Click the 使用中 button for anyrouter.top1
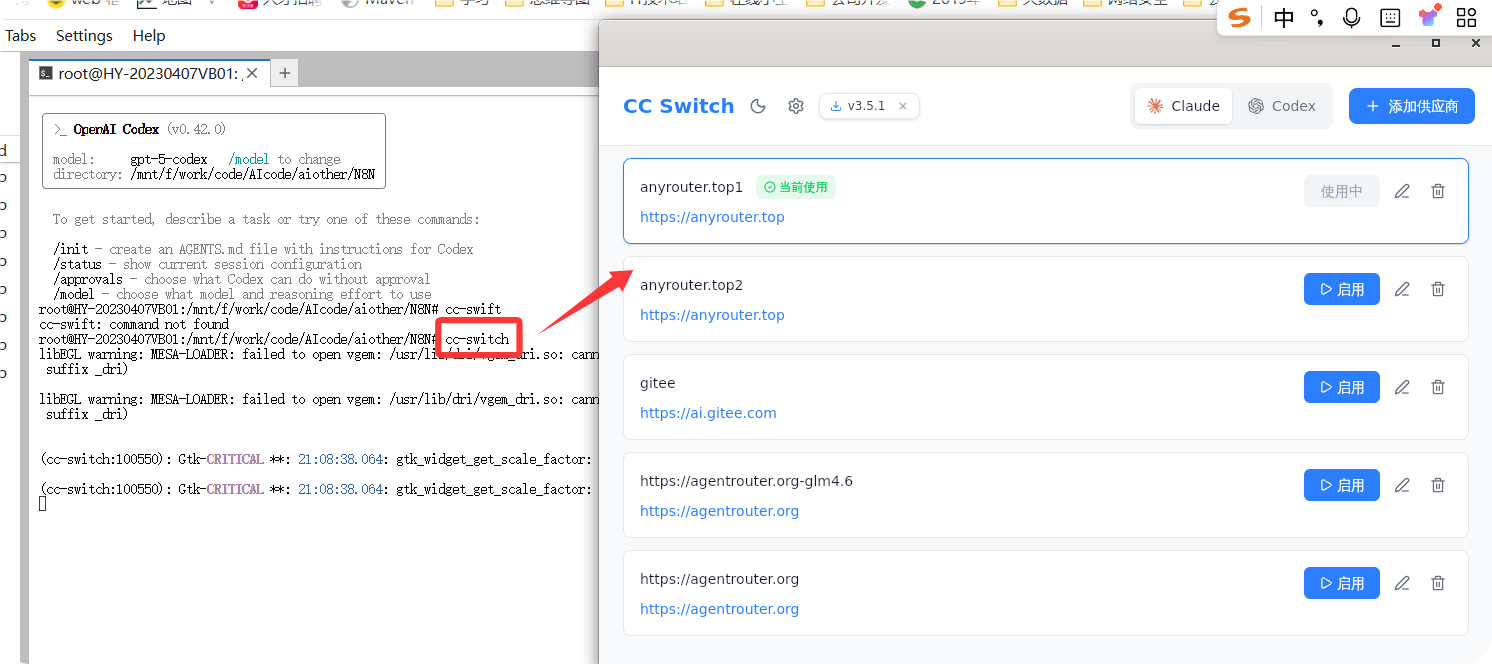Screen dimensions: 1492x664 [1342, 191]
